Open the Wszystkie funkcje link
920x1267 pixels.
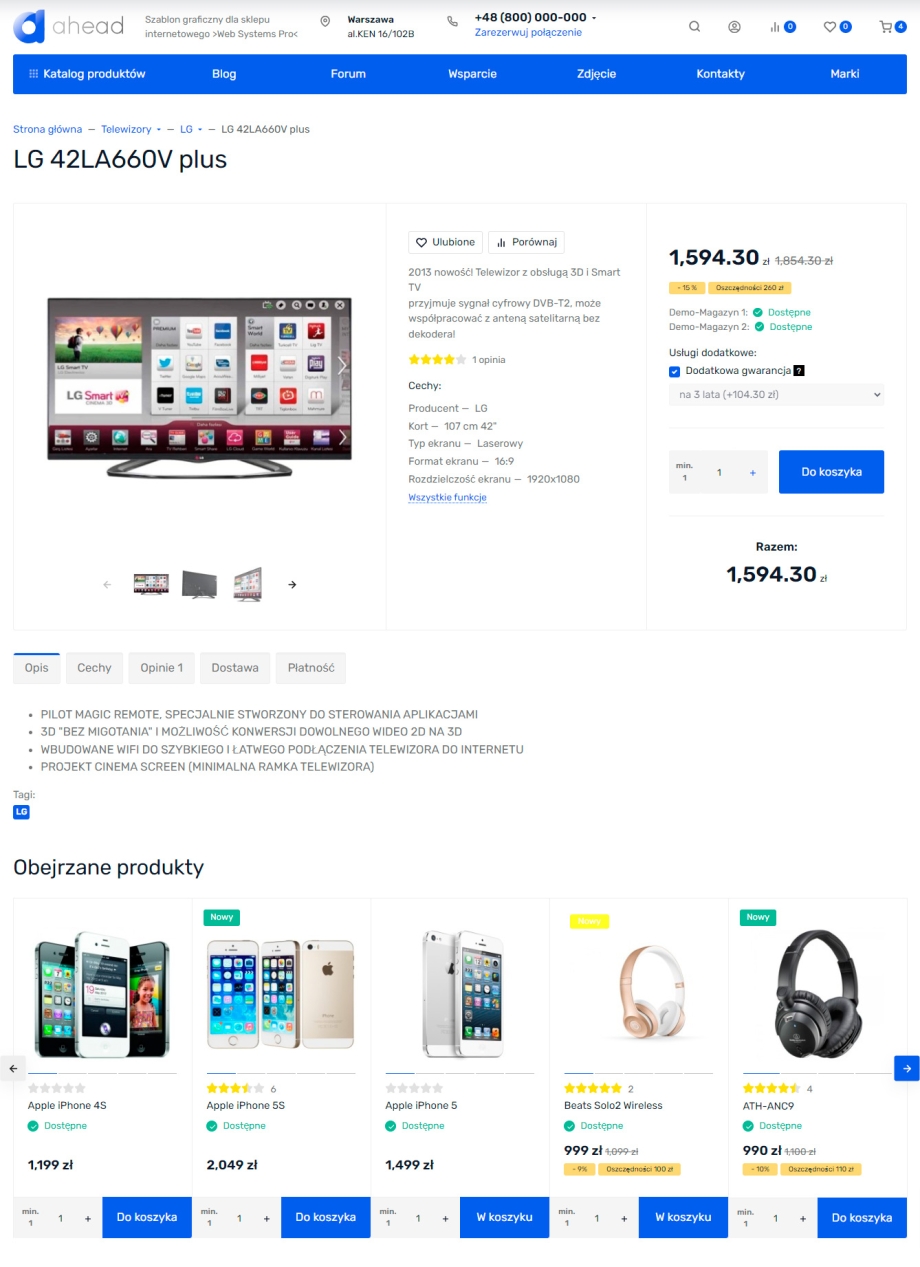(447, 497)
